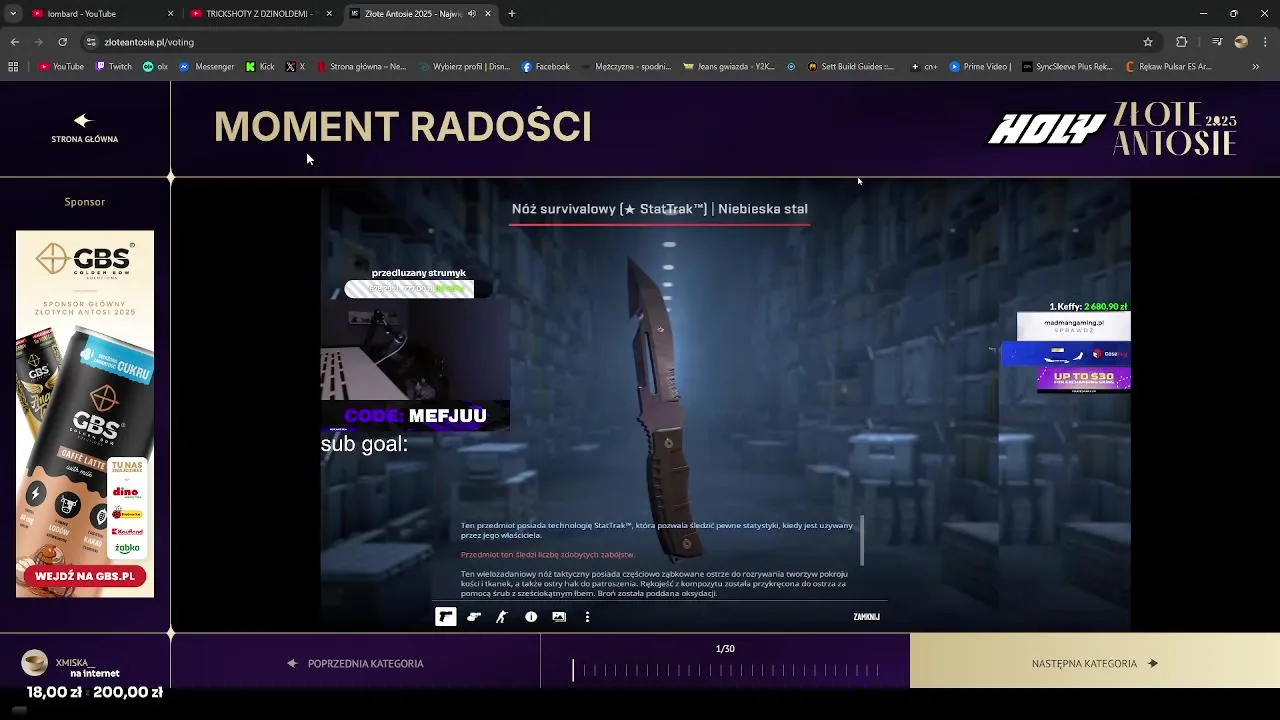Click the knife title Nóż survivalowy Niebieska stal
1280x720 pixels.
coord(659,209)
